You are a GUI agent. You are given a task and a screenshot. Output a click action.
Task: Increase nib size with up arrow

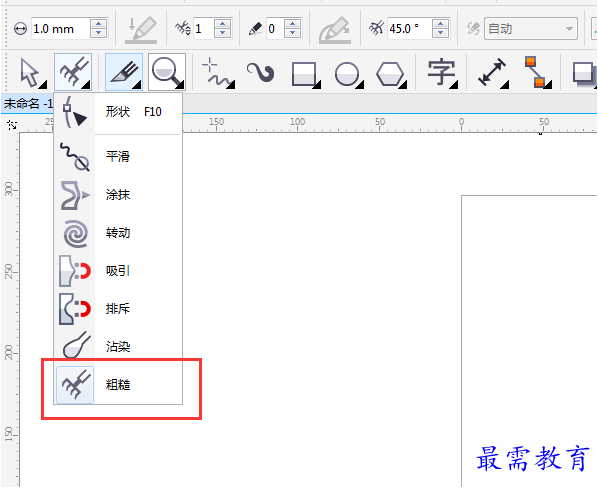pyautogui.click(x=98, y=24)
